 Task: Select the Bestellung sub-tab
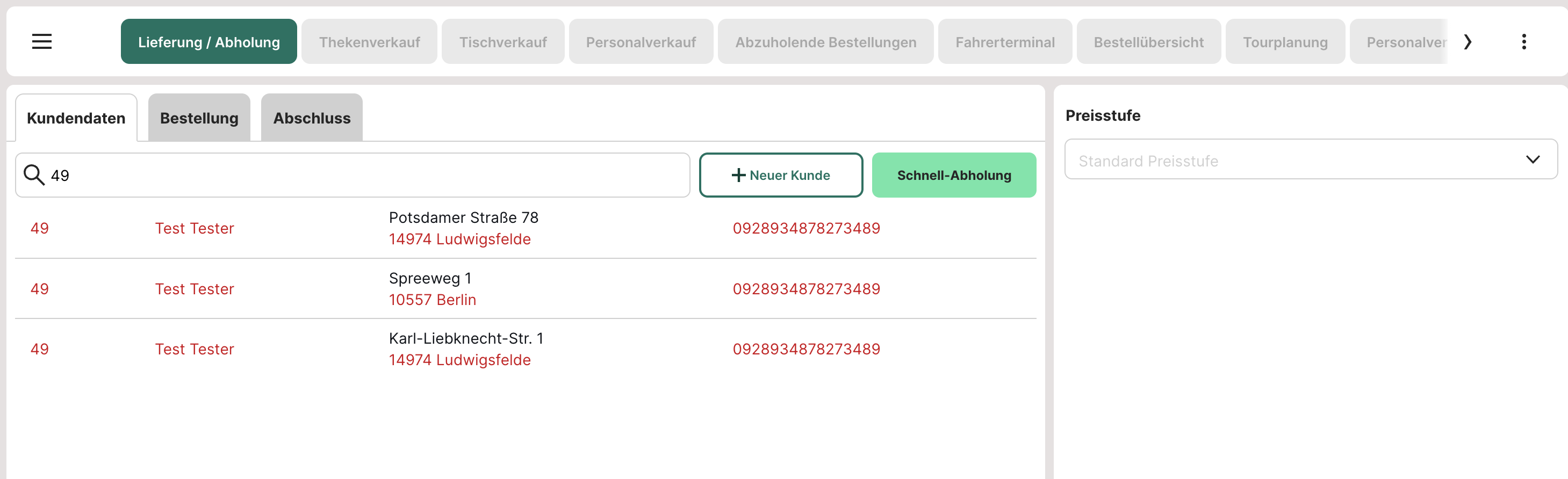[199, 118]
